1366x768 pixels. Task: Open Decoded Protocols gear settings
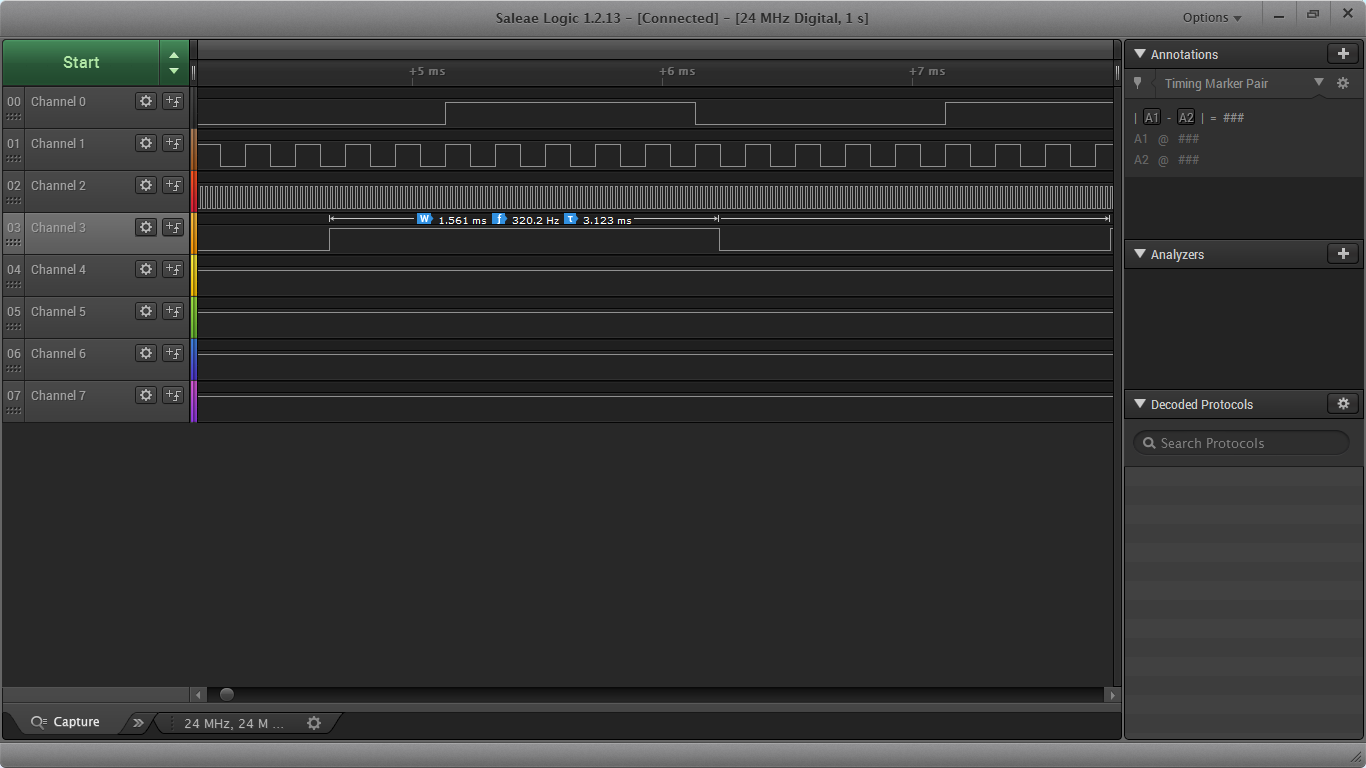(x=1343, y=404)
